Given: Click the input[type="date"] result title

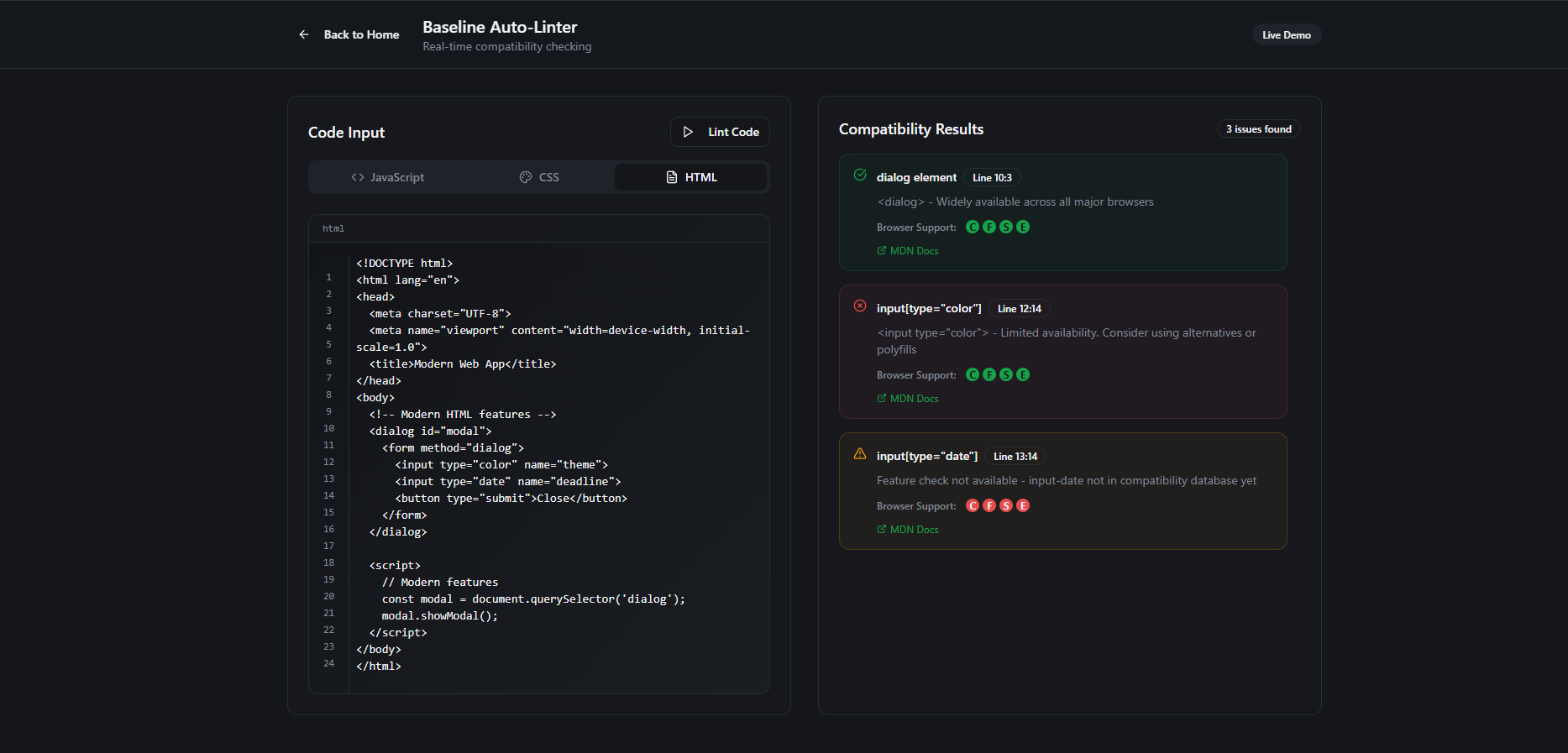Looking at the screenshot, I should pyautogui.click(x=927, y=456).
